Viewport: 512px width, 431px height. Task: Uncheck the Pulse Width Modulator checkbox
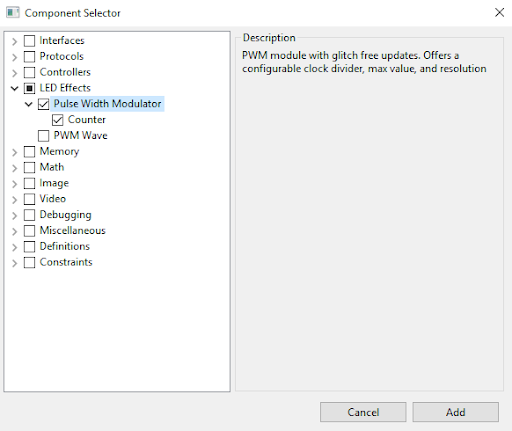click(43, 104)
